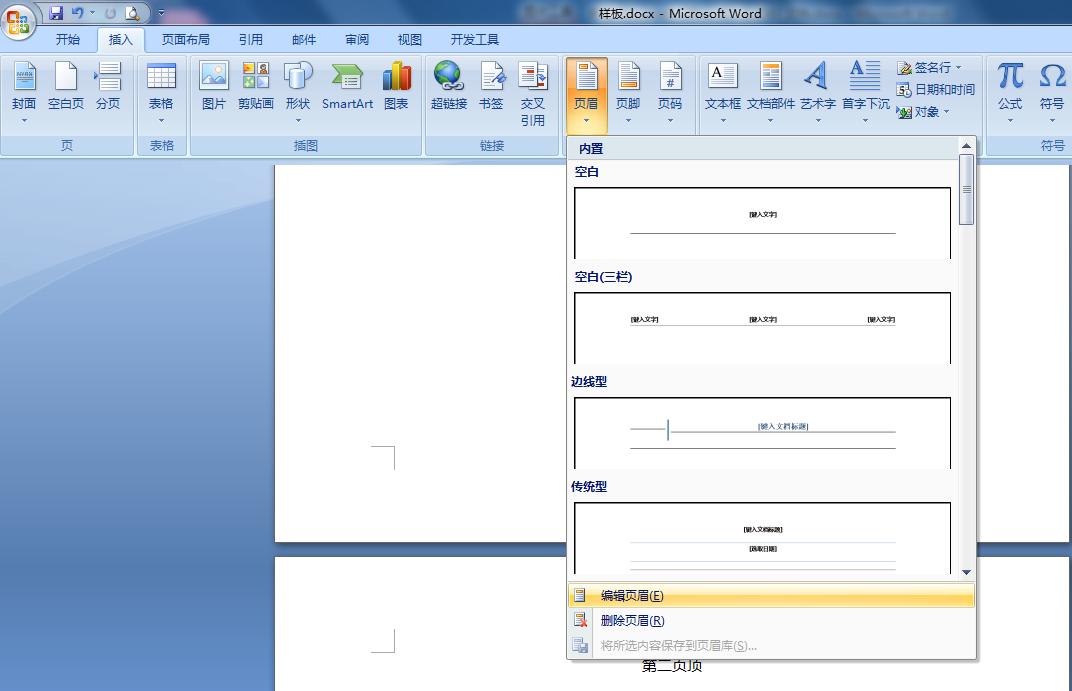Open print preview from quick access toolbar
The height and width of the screenshot is (691, 1072).
pyautogui.click(x=132, y=12)
